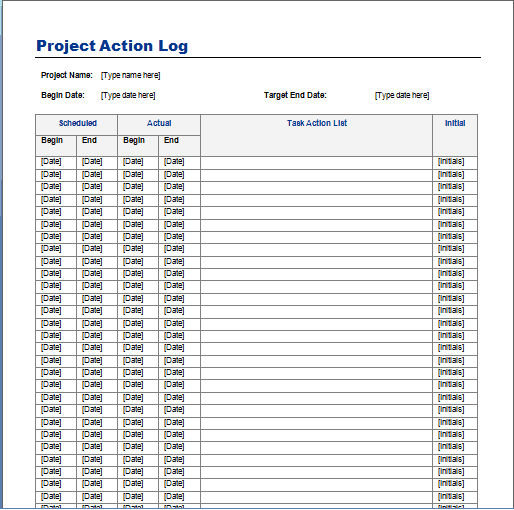Select the "Begin Date:" label

coord(63,95)
